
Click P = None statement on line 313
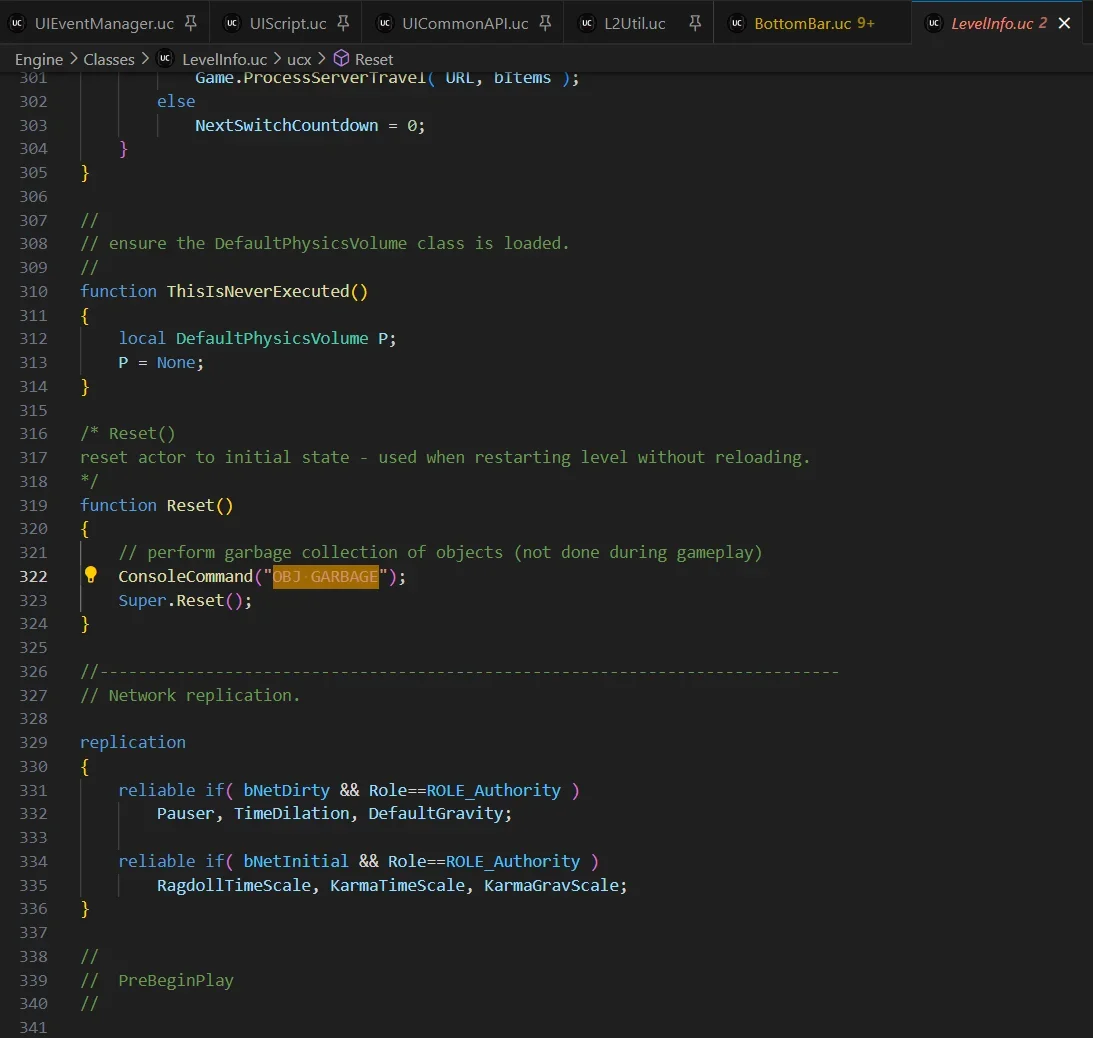click(x=161, y=362)
